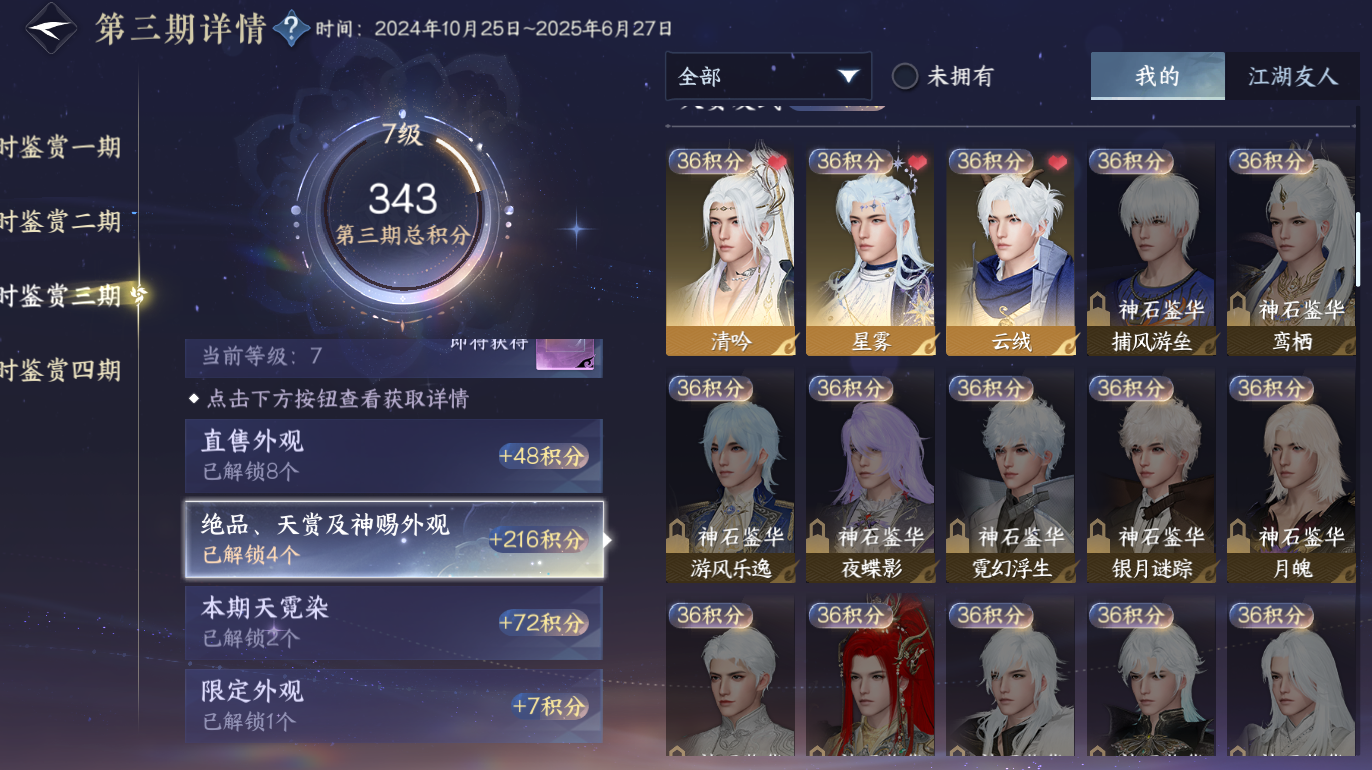
Task: Toggle the heart favorite on 星雾 card
Action: [917, 162]
